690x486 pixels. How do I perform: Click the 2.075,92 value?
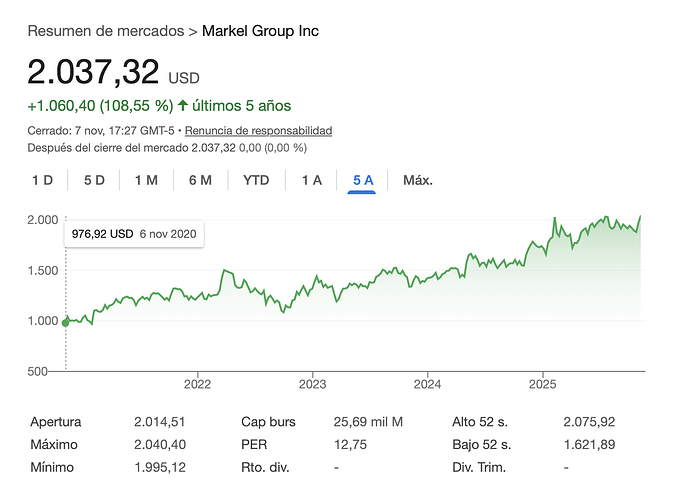[x=589, y=422]
